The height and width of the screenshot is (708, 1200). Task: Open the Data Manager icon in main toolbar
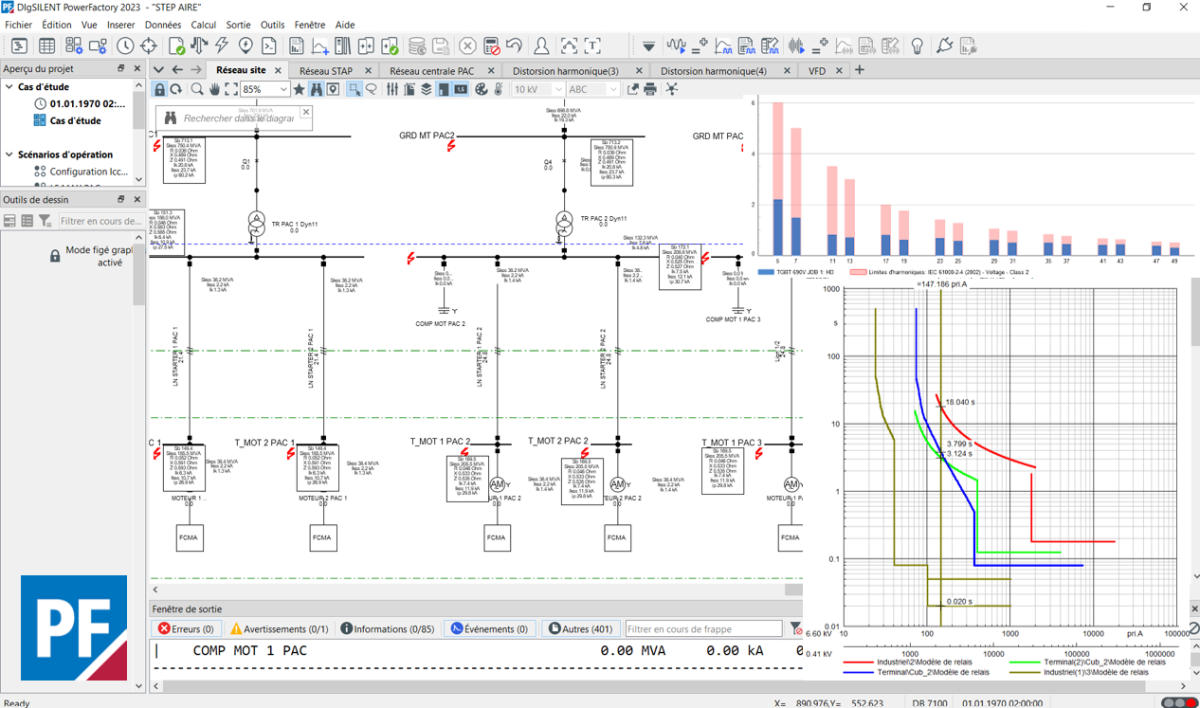[20, 45]
